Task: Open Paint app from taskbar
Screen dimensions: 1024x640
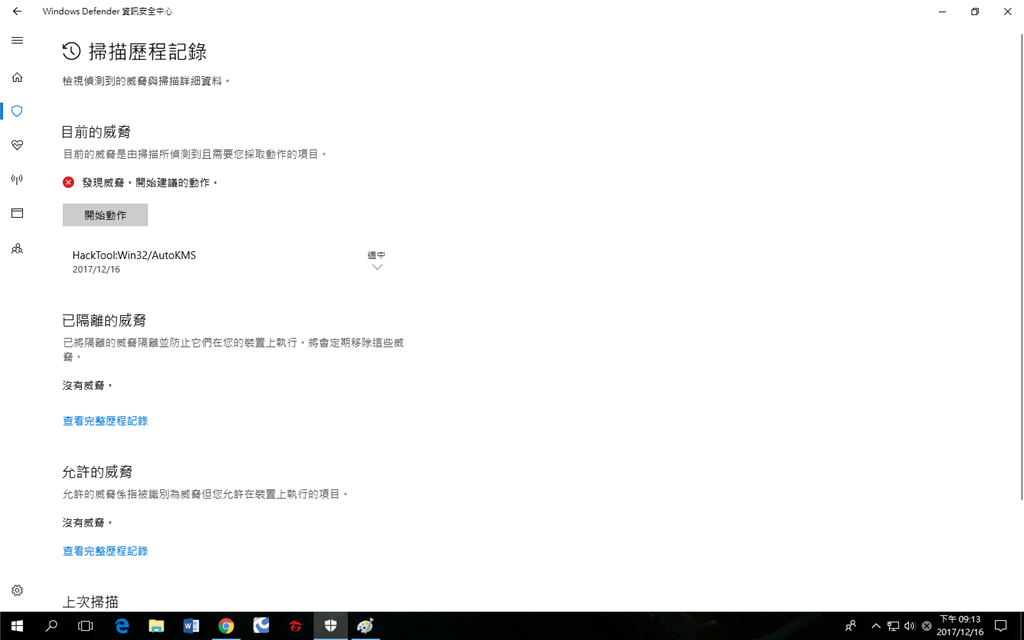Action: point(366,626)
